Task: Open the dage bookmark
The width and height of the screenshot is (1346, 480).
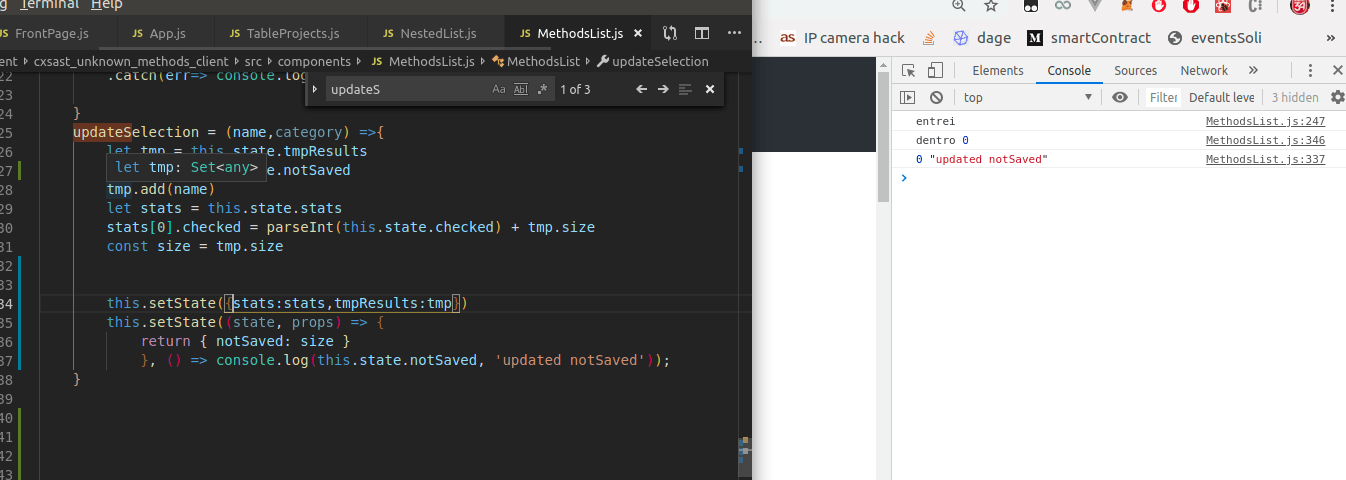Action: [982, 38]
